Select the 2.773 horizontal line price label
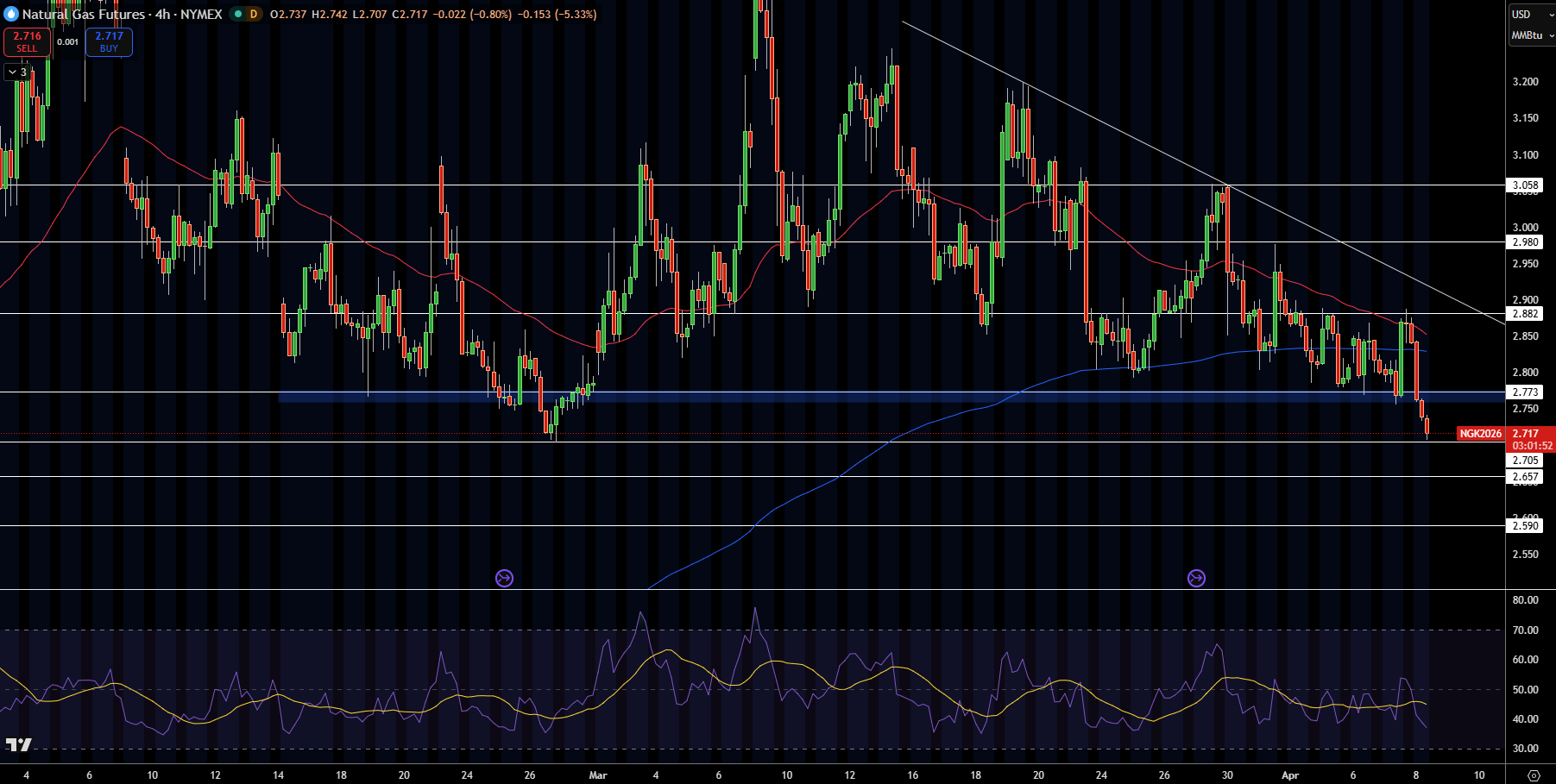Image resolution: width=1556 pixels, height=784 pixels. point(1525,392)
